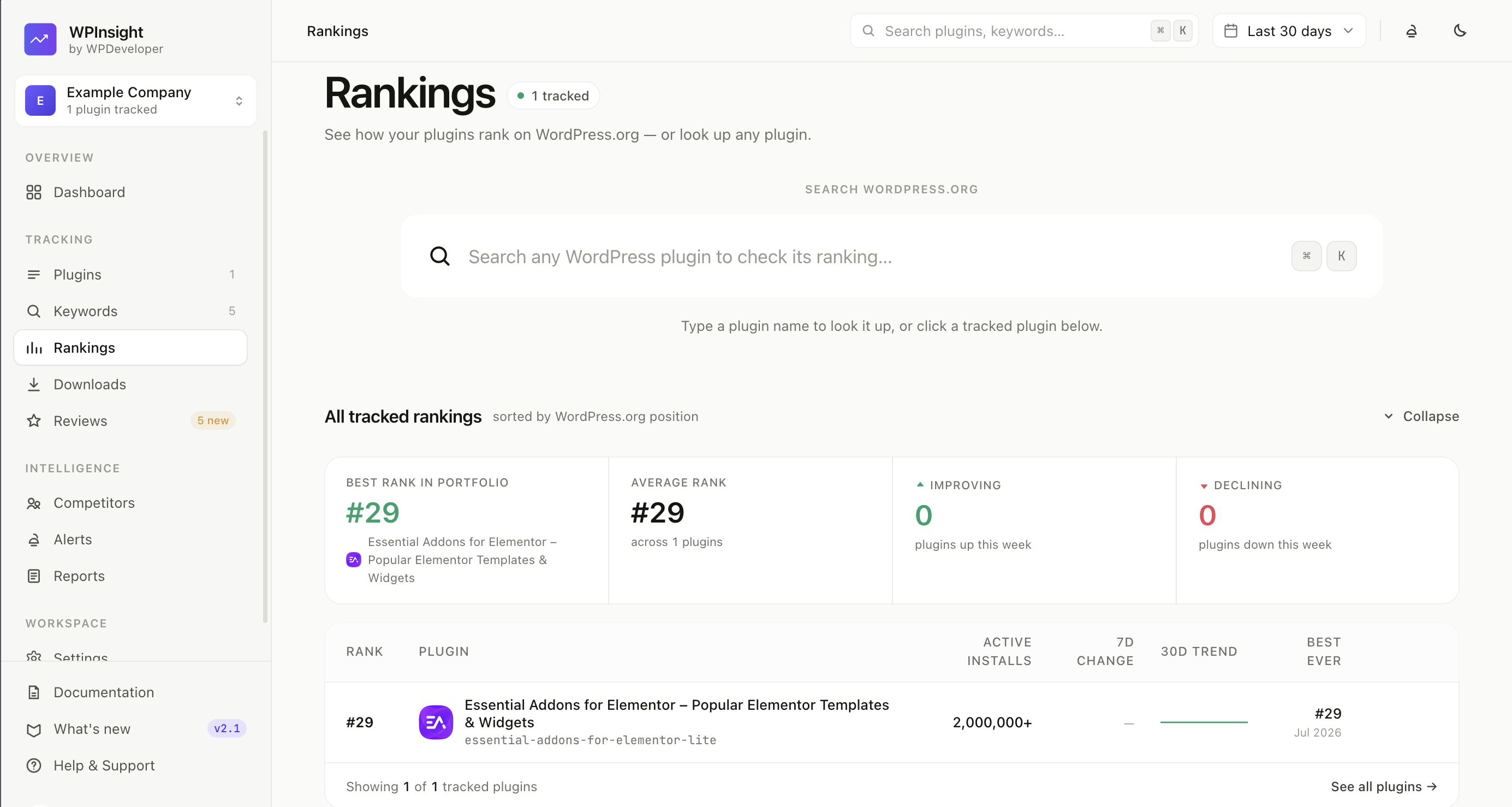Open Downloads in sidebar
1512x807 pixels.
point(130,384)
